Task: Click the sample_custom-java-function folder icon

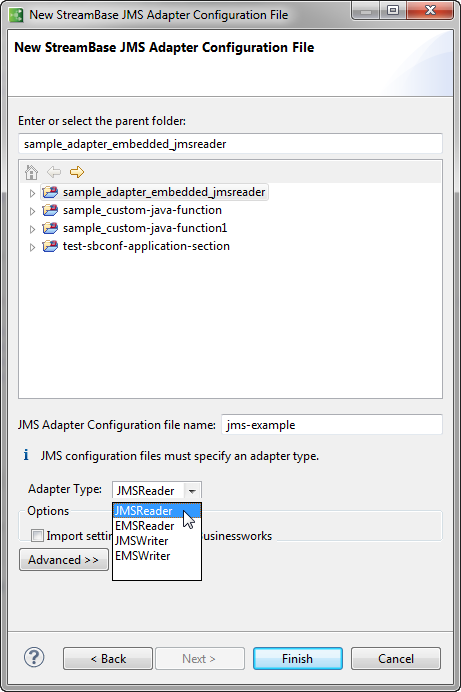Action: click(x=50, y=210)
